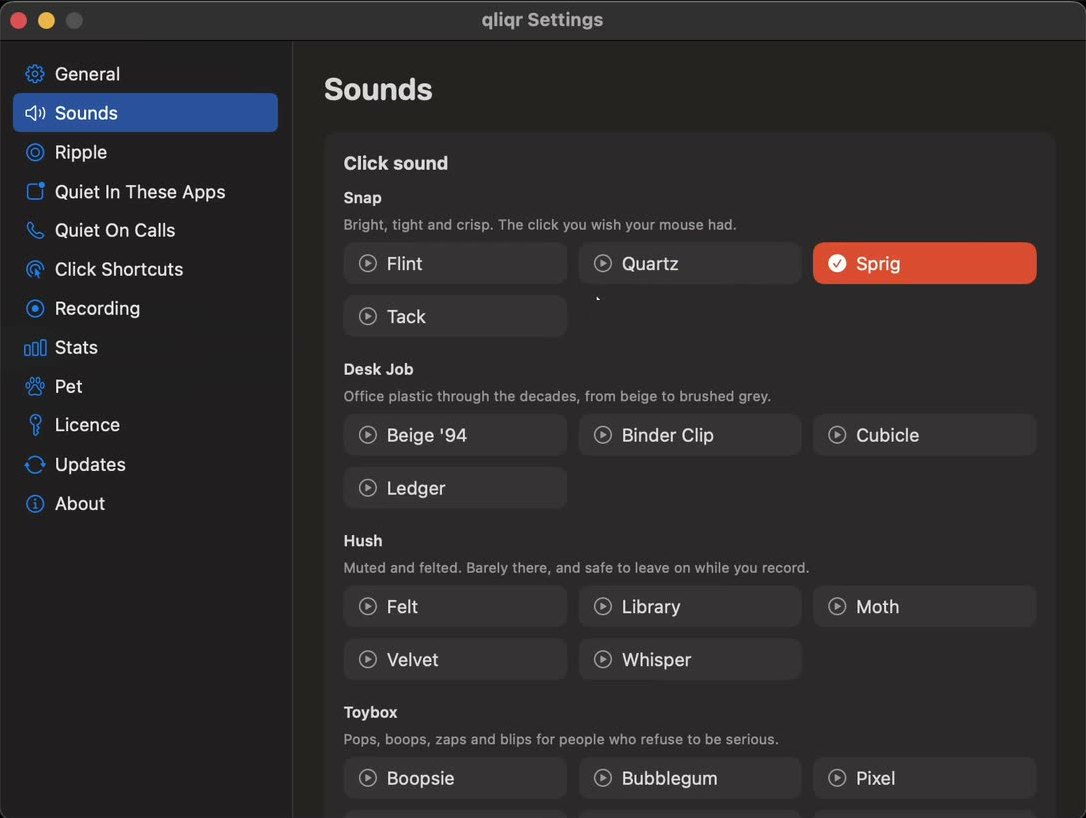The width and height of the screenshot is (1086, 818).
Task: Click the Pet paw print icon
Action: (x=35, y=386)
